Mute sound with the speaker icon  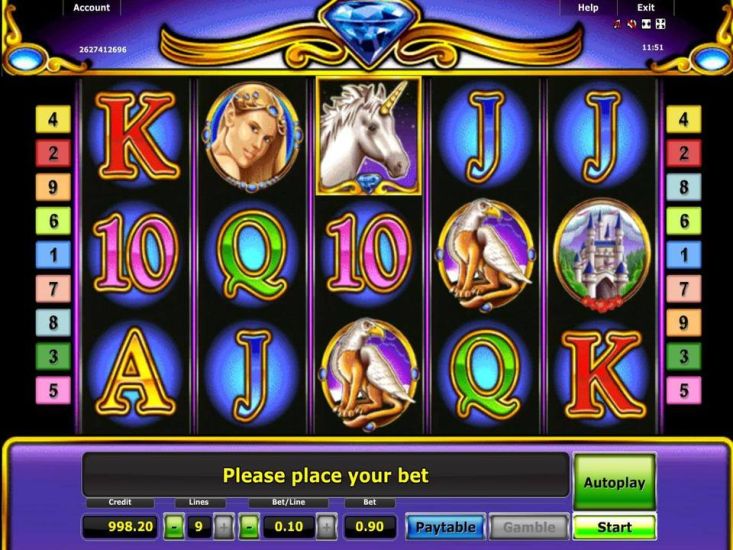(x=632, y=24)
